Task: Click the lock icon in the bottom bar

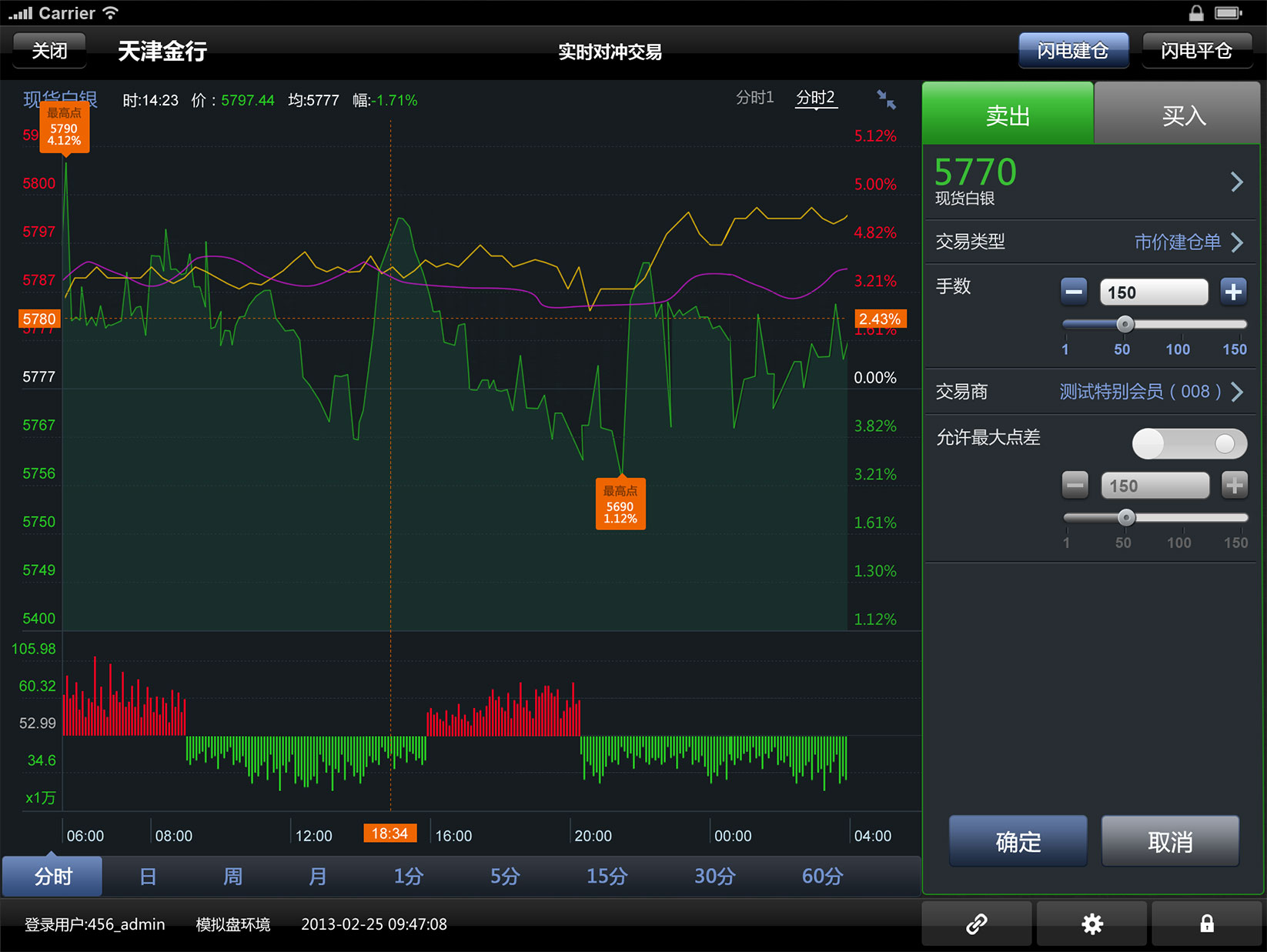Action: pyautogui.click(x=1206, y=924)
